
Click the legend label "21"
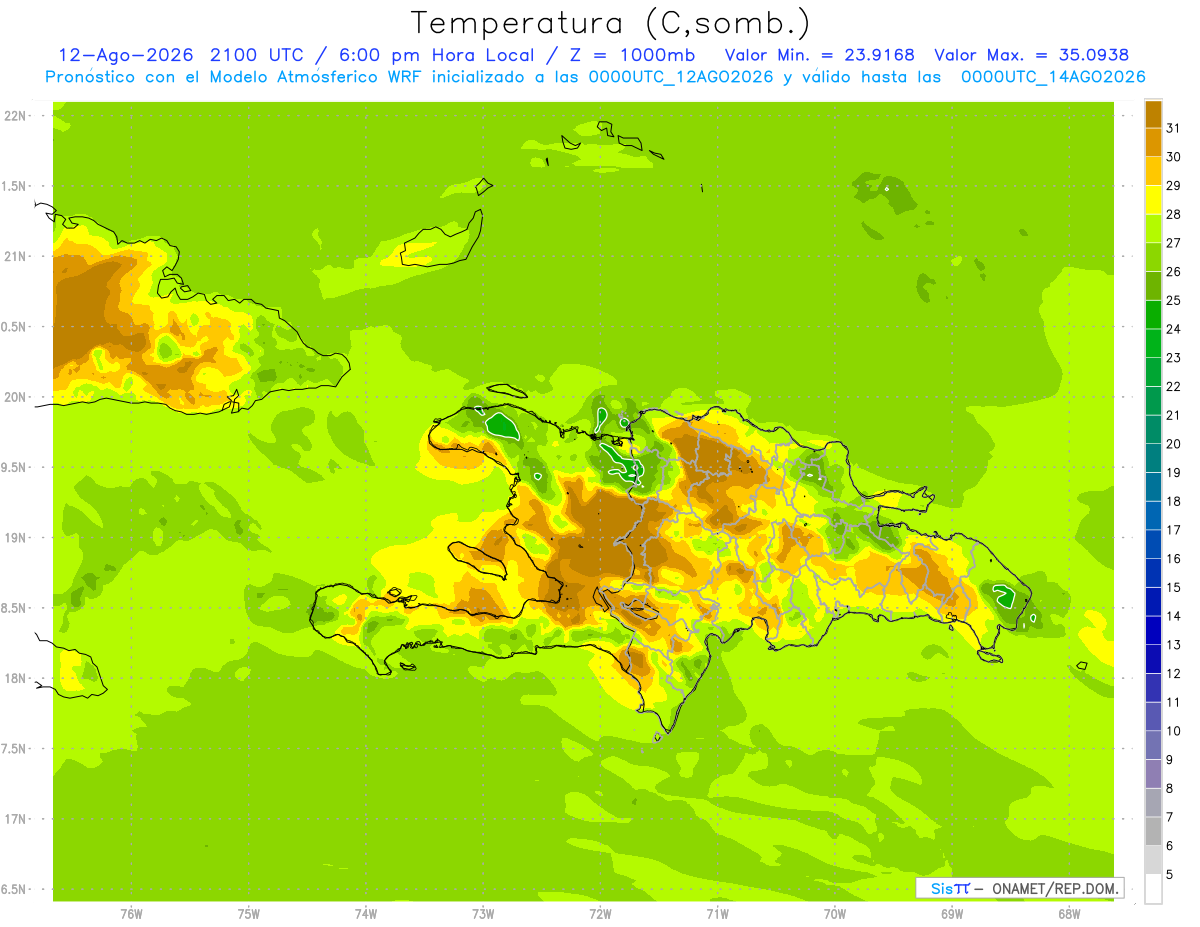1174,415
